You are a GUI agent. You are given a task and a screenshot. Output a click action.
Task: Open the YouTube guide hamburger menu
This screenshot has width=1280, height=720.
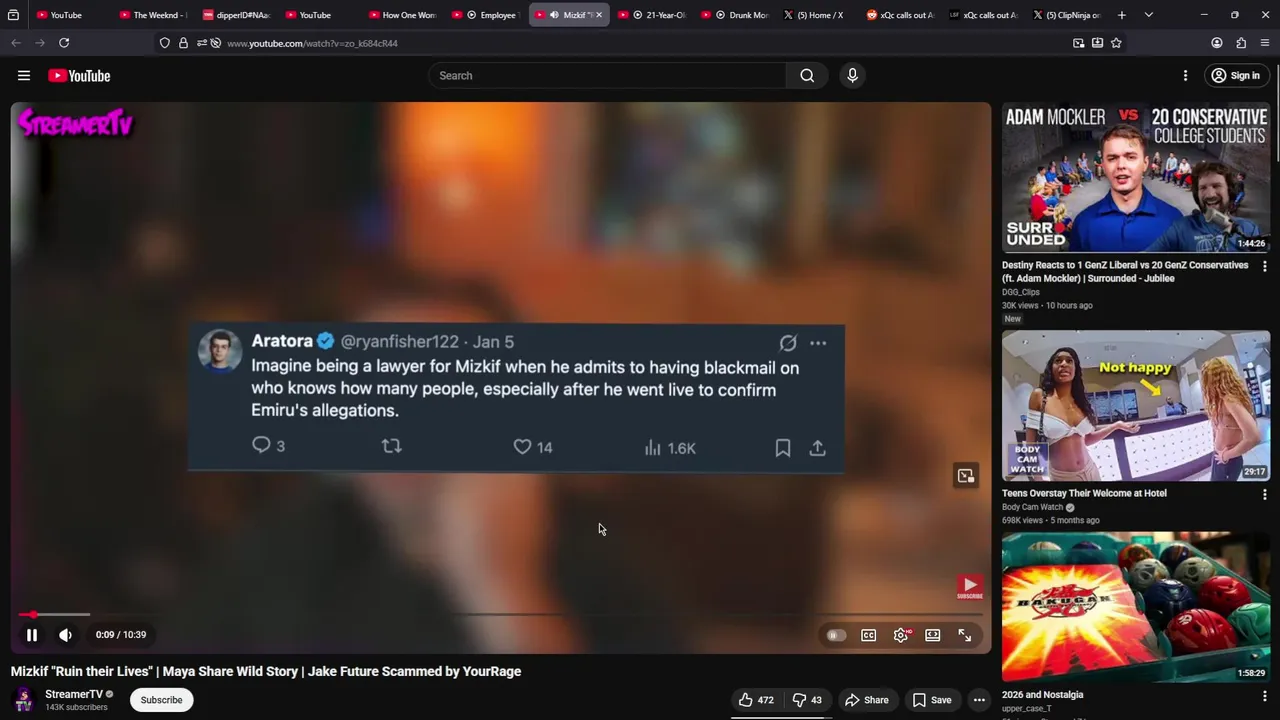(24, 76)
